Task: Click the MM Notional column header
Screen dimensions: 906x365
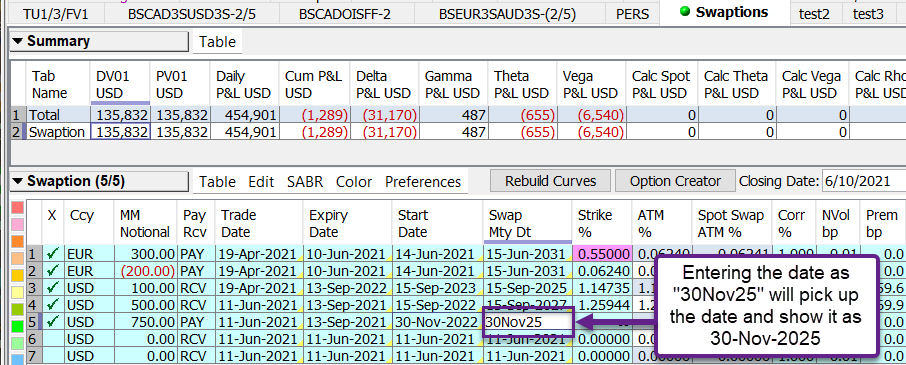Action: point(145,224)
